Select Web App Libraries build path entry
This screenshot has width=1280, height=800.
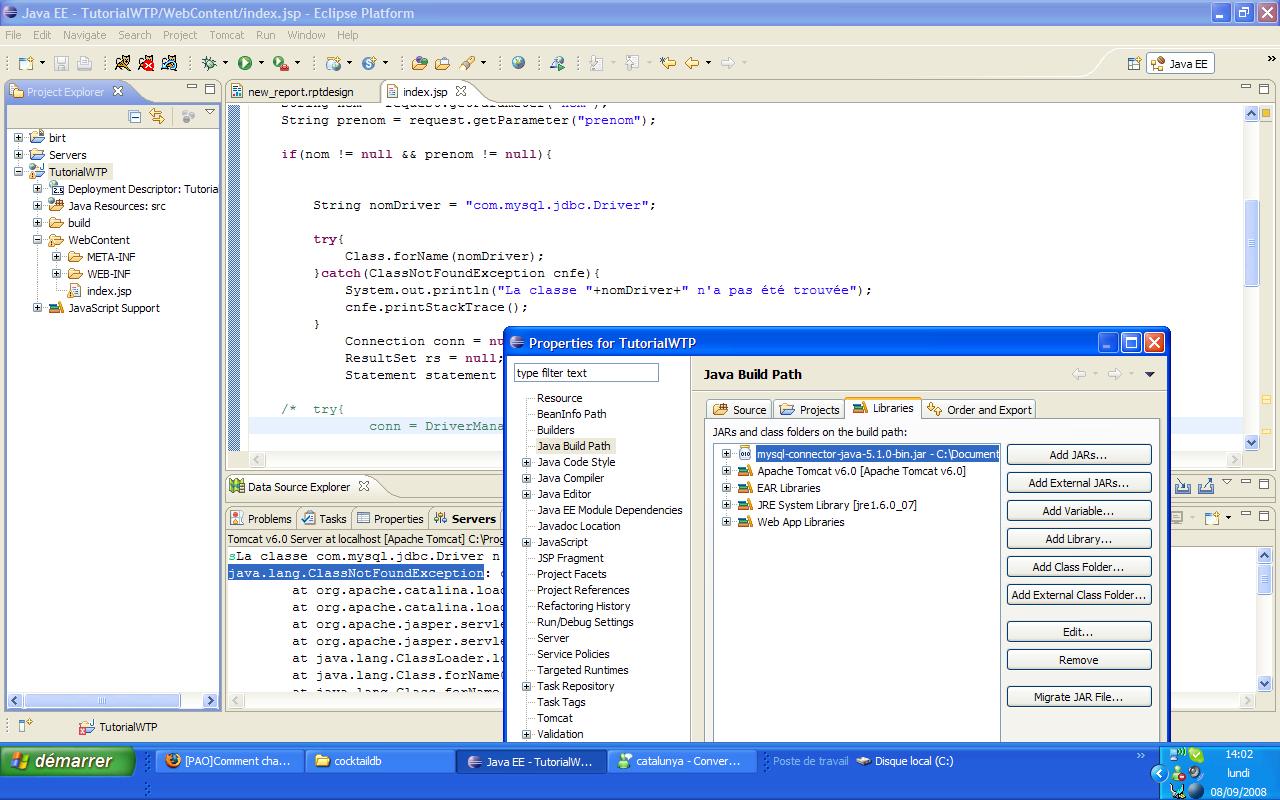(x=800, y=522)
